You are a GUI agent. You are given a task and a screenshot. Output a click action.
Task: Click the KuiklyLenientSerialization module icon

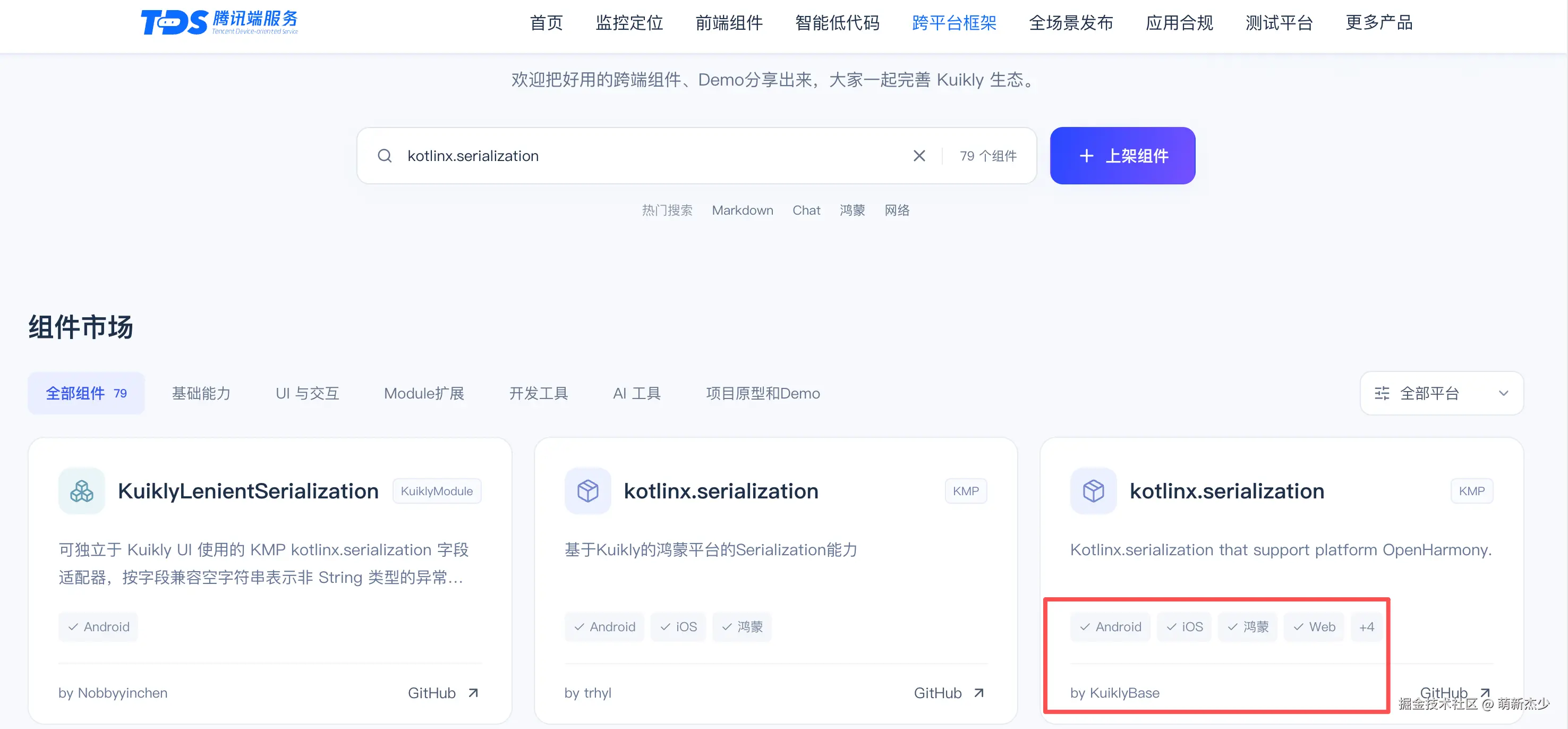pyautogui.click(x=82, y=491)
